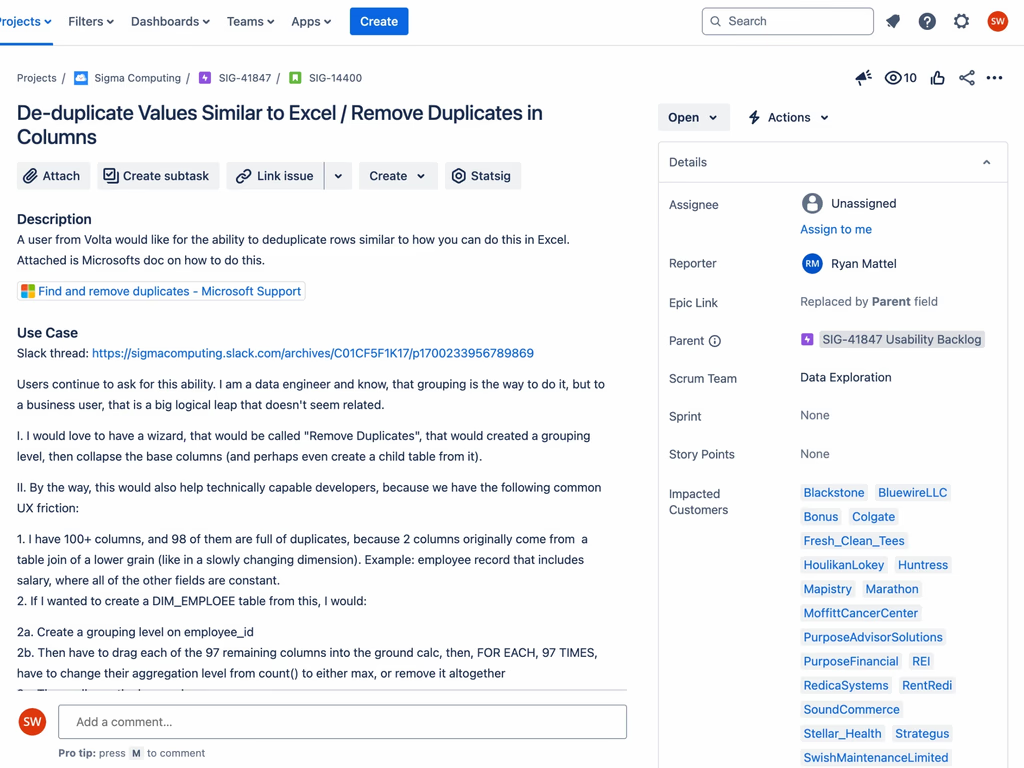Open the status dropdown showing Open
The height and width of the screenshot is (768, 1024).
[x=692, y=117]
